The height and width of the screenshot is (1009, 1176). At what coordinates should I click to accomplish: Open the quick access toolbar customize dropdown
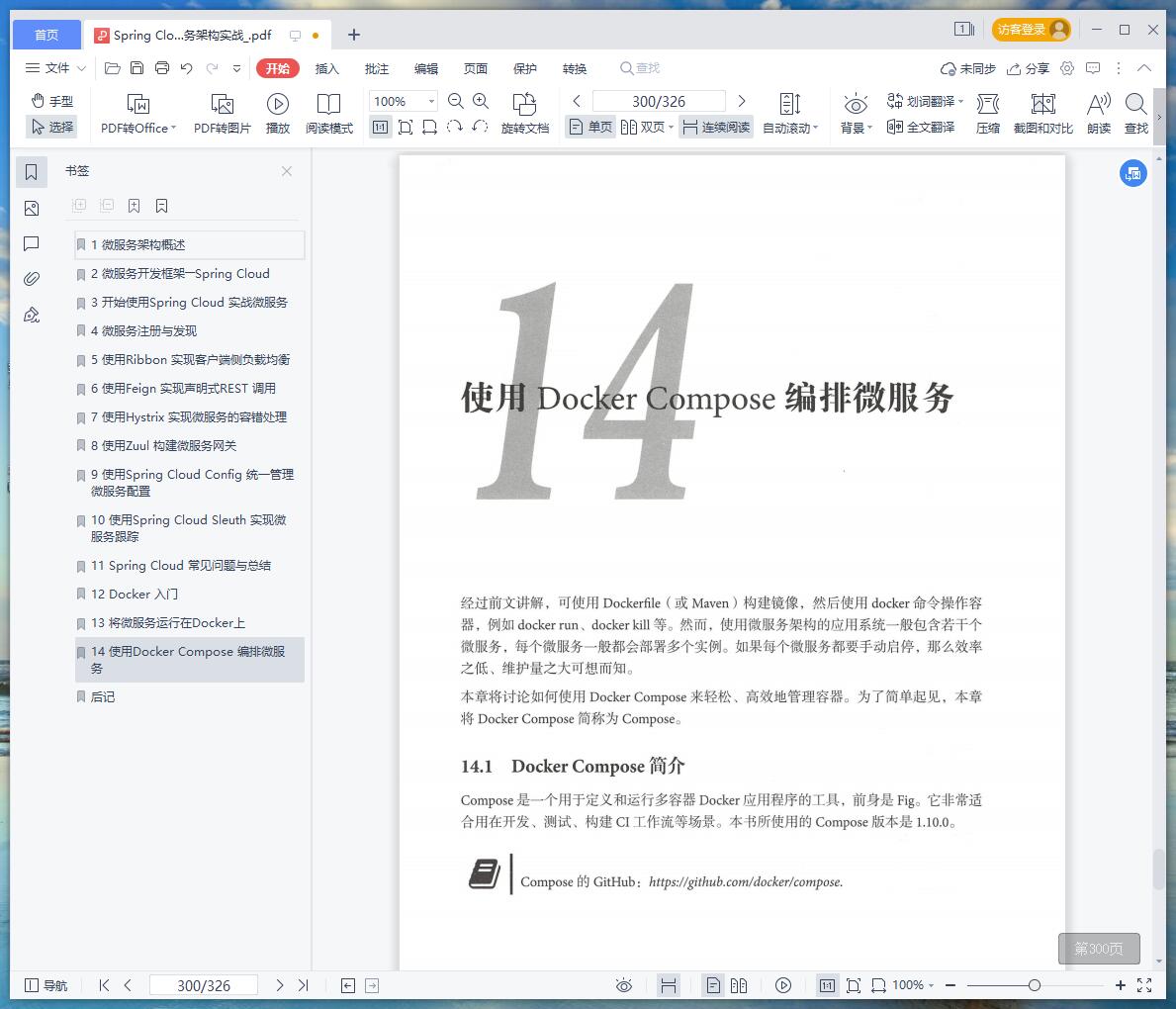point(237,68)
